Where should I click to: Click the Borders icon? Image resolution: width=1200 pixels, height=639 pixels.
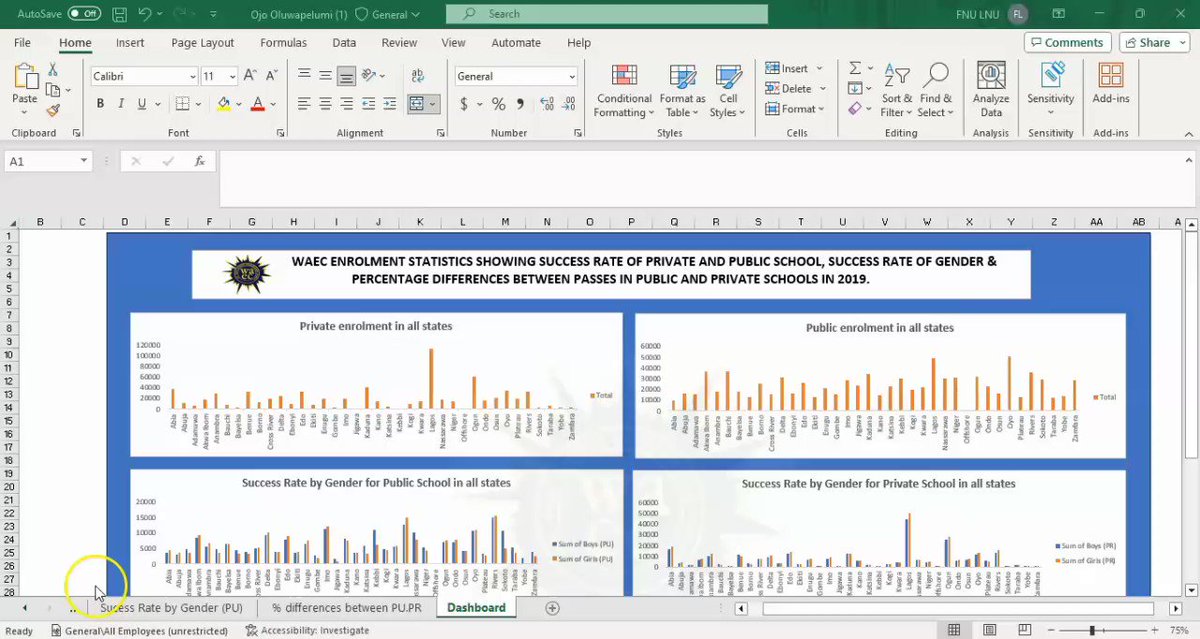tap(182, 104)
